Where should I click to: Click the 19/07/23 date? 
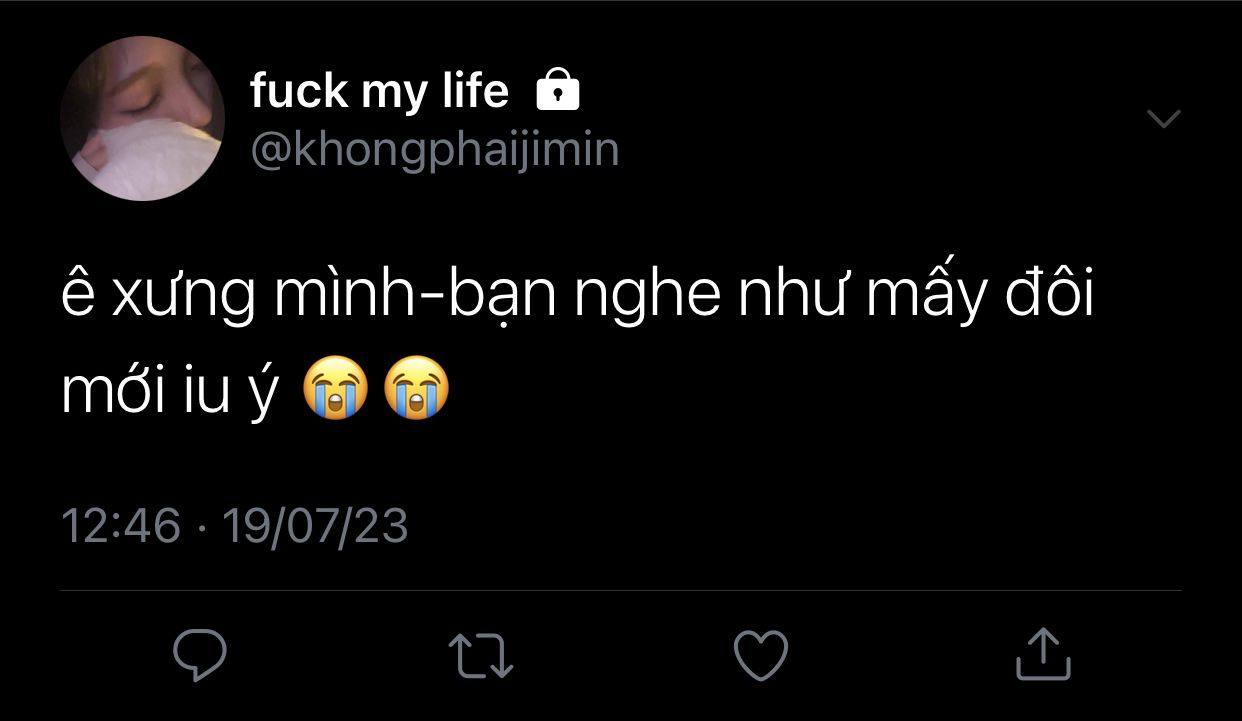coord(315,526)
